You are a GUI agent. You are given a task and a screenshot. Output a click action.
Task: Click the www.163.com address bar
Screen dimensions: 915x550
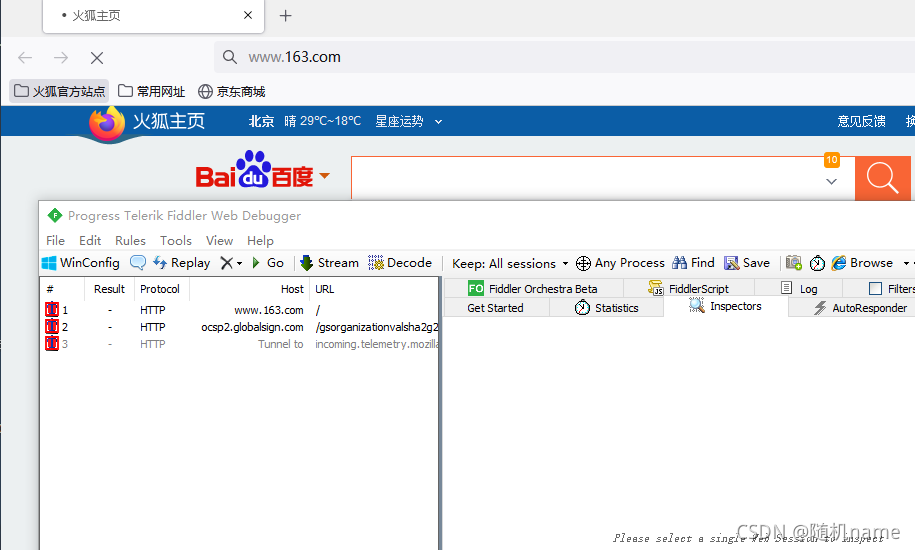[564, 57]
